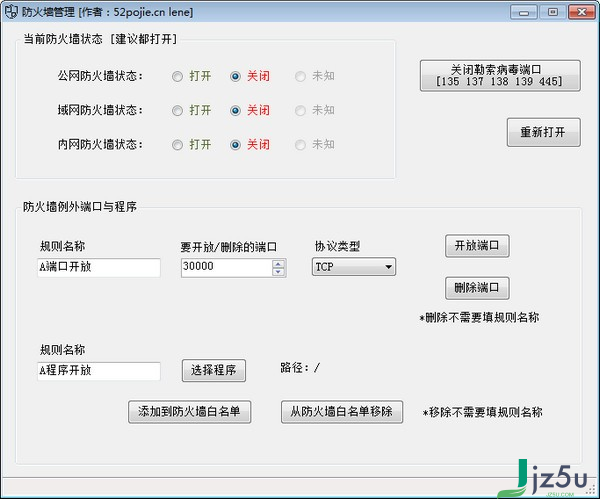Viewport: 600px width, 499px height.
Task: Click 当前防火墙状态 group title
Action: pos(101,39)
